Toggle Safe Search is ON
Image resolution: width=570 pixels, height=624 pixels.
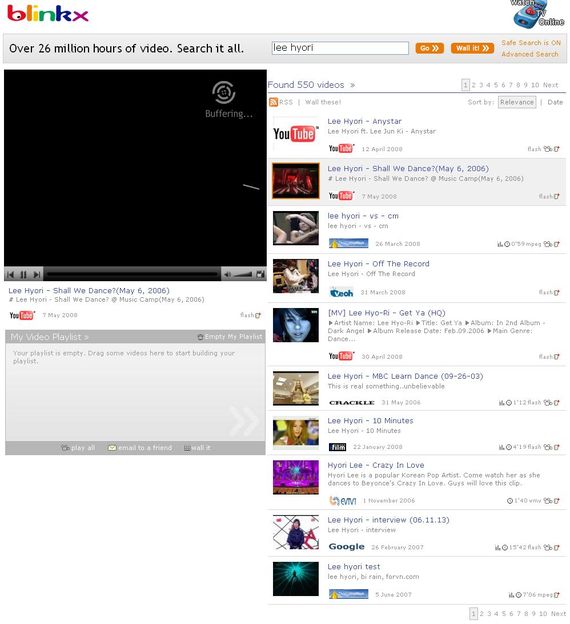click(531, 43)
